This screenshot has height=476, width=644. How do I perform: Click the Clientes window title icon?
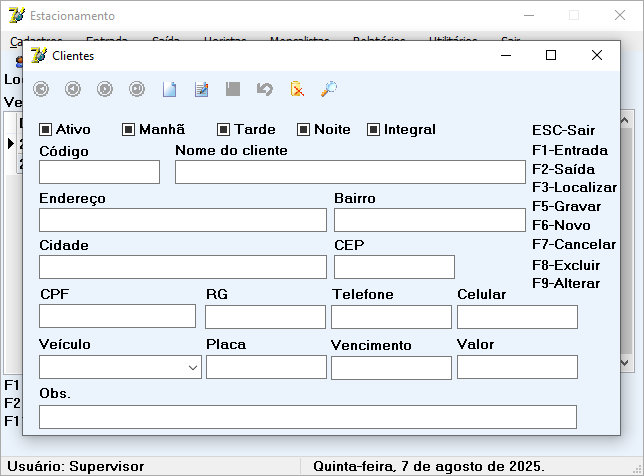click(39, 55)
